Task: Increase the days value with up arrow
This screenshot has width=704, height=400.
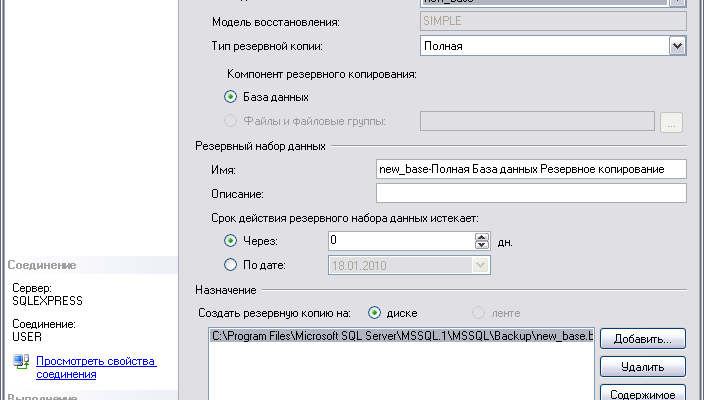Action: (481, 237)
